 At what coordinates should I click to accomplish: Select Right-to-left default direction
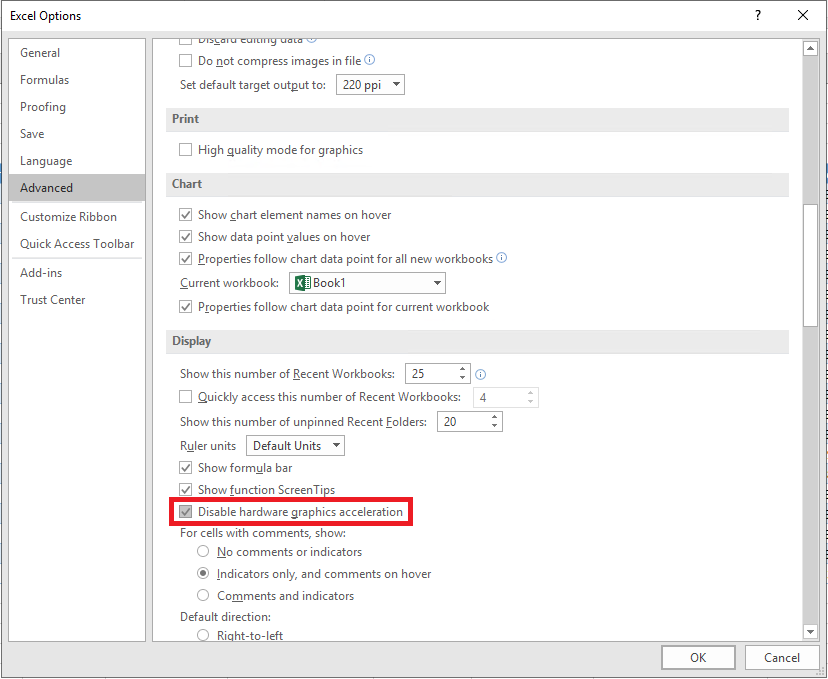click(203, 635)
